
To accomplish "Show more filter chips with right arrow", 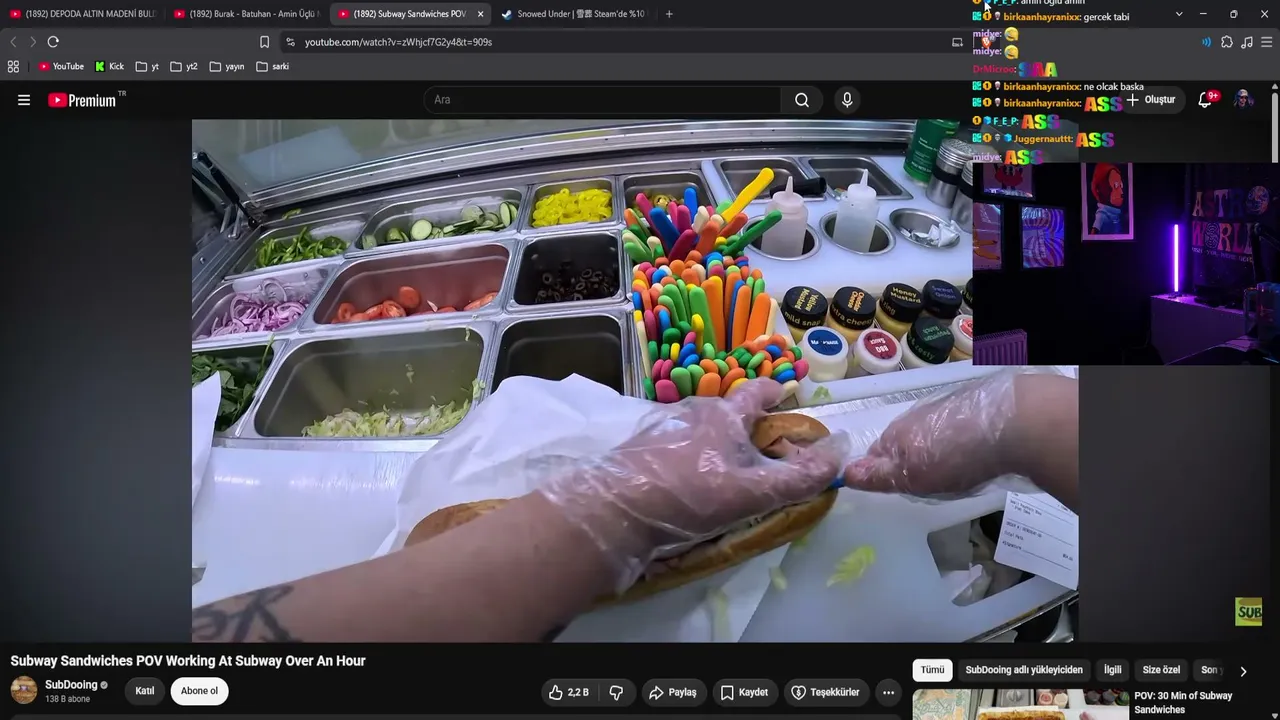I will tap(1243, 671).
